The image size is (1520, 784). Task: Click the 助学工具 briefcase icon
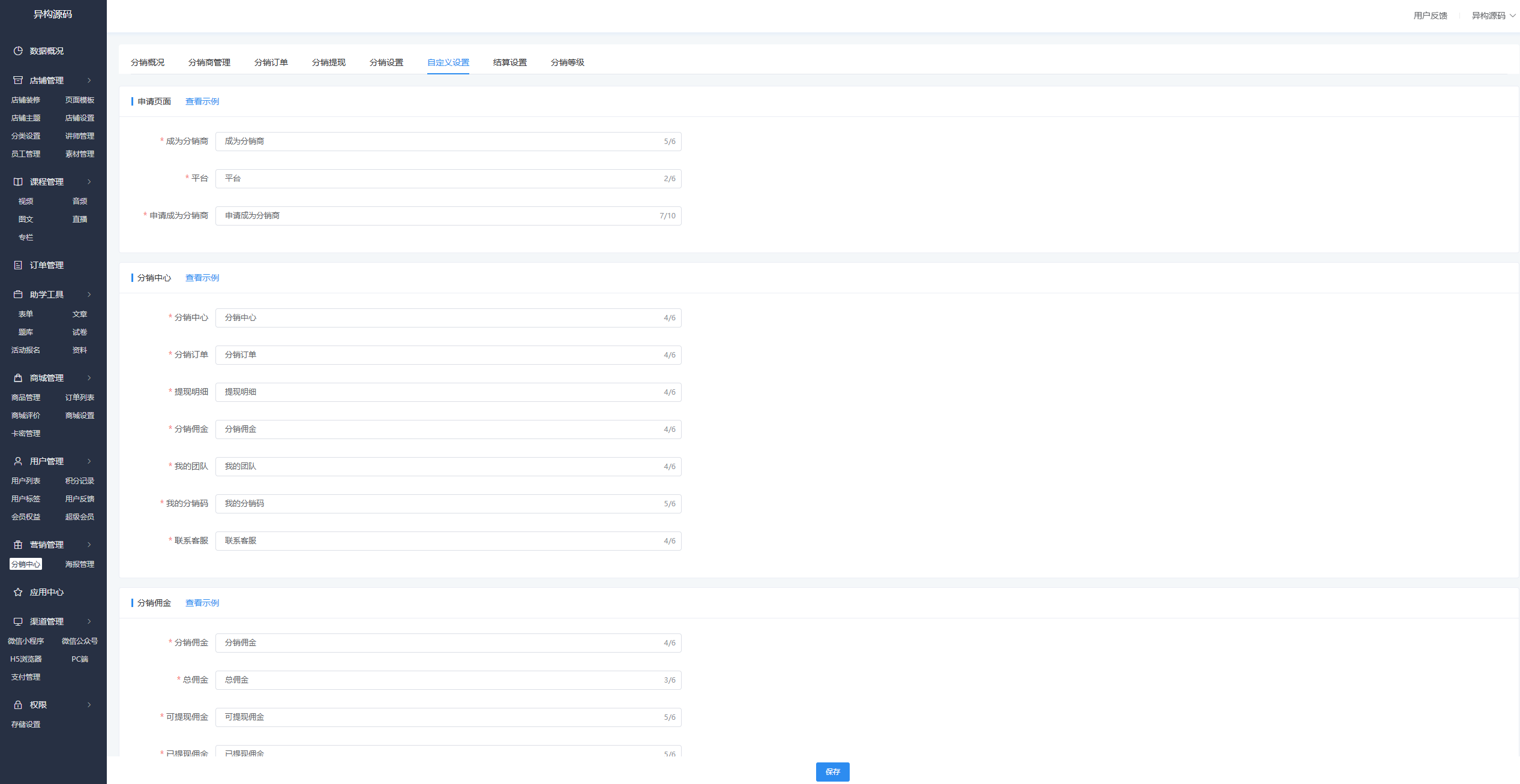[18, 295]
